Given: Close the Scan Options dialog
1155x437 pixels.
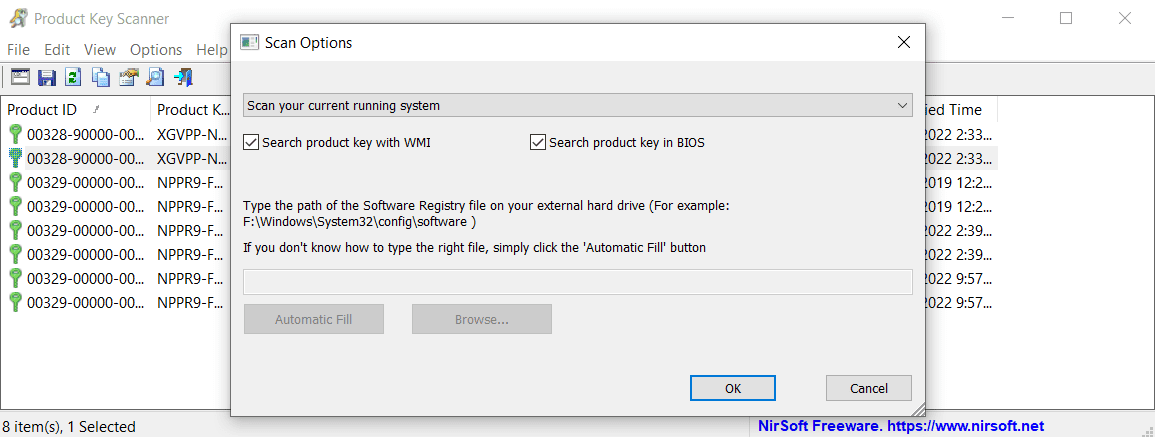Looking at the screenshot, I should coord(903,43).
